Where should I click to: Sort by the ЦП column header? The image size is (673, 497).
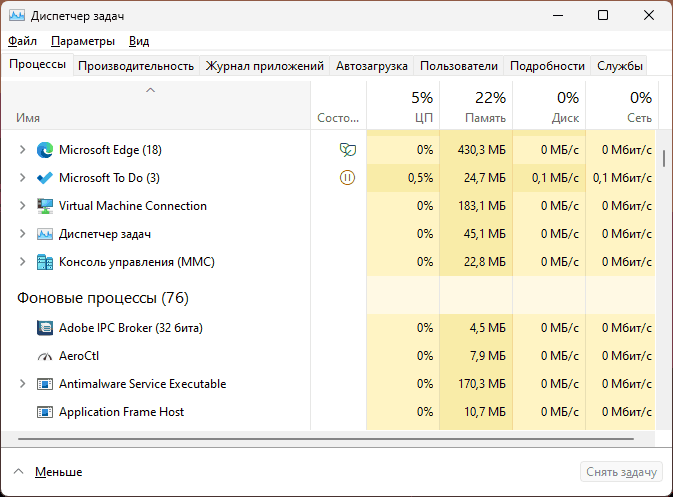pos(403,106)
